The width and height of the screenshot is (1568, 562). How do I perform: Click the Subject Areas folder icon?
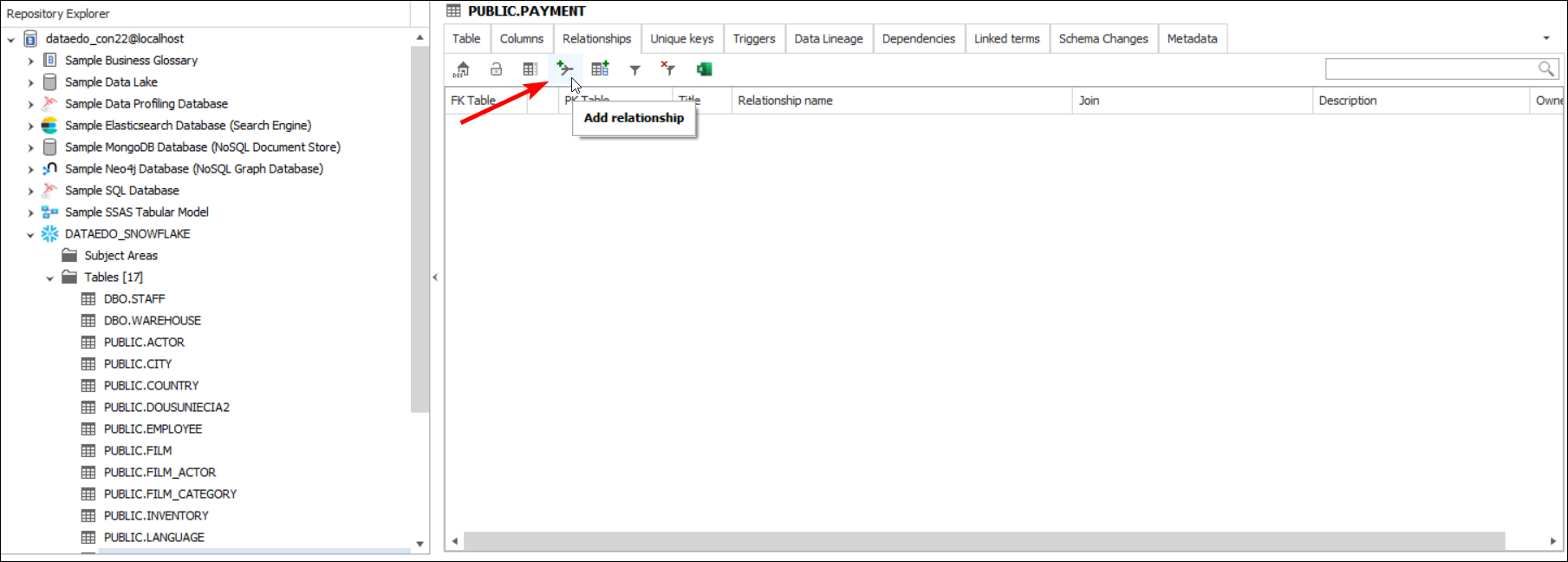(70, 255)
